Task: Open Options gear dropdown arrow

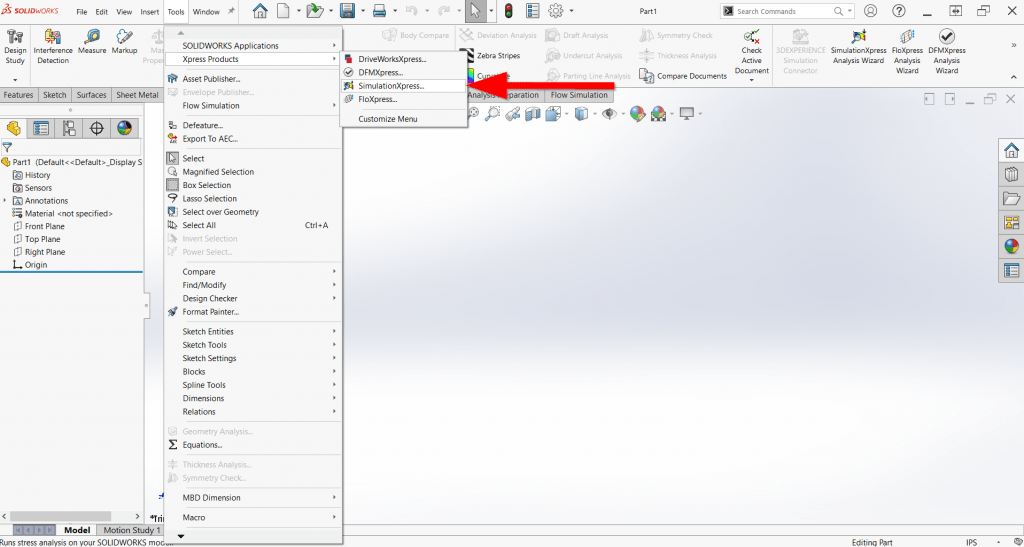Action: tap(571, 11)
